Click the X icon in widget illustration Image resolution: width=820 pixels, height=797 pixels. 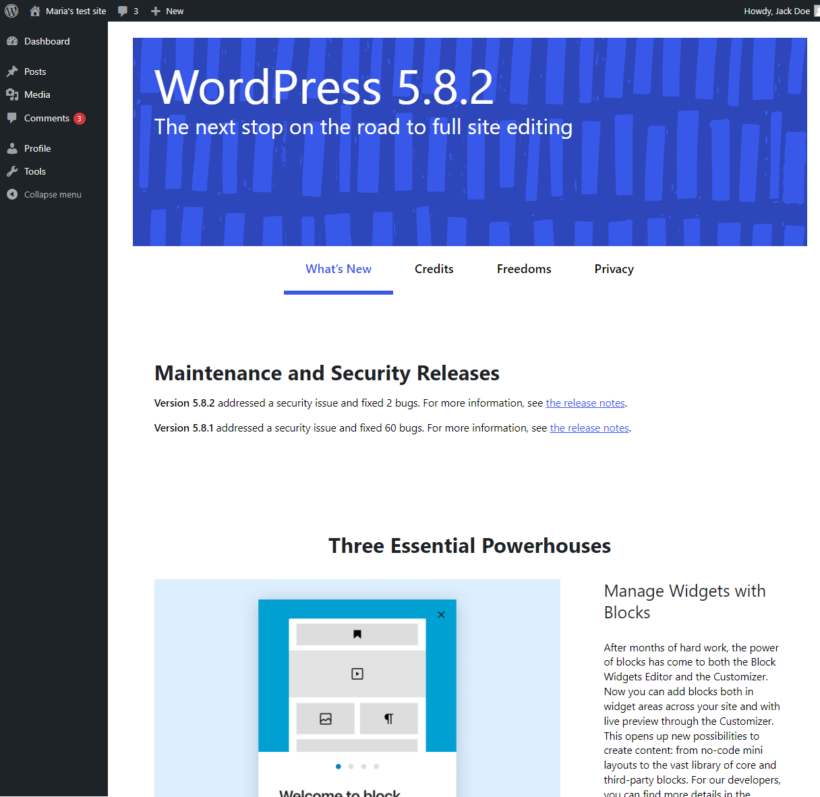[x=441, y=615]
